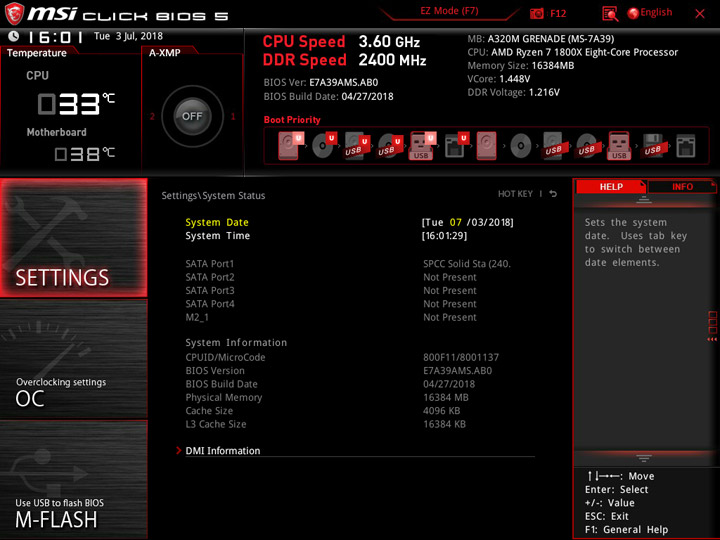The width and height of the screenshot is (720, 540).
Task: Select the UEFI USB hard disk boot icon
Action: [x=357, y=145]
